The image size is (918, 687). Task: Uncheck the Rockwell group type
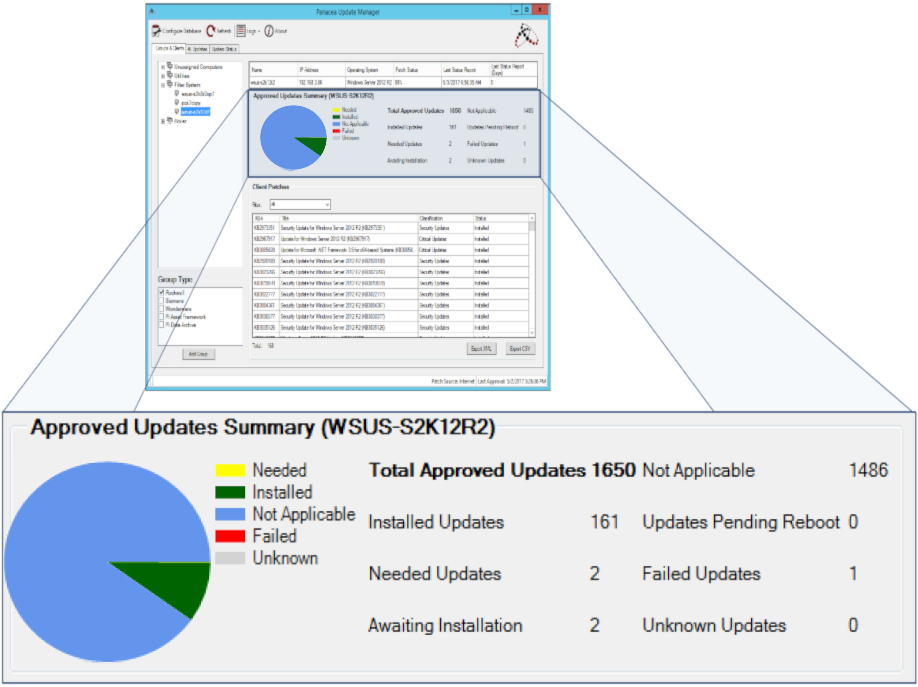pyautogui.click(x=162, y=292)
